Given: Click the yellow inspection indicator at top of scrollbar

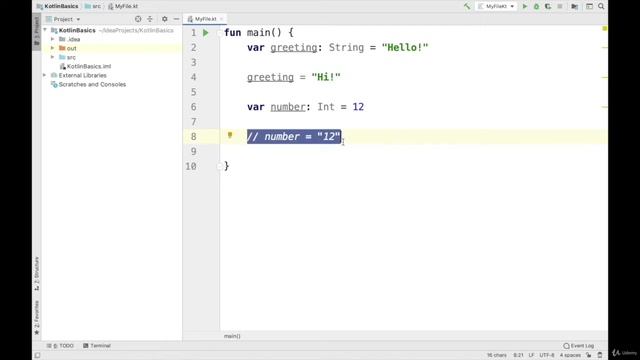Looking at the screenshot, I should (604, 29).
